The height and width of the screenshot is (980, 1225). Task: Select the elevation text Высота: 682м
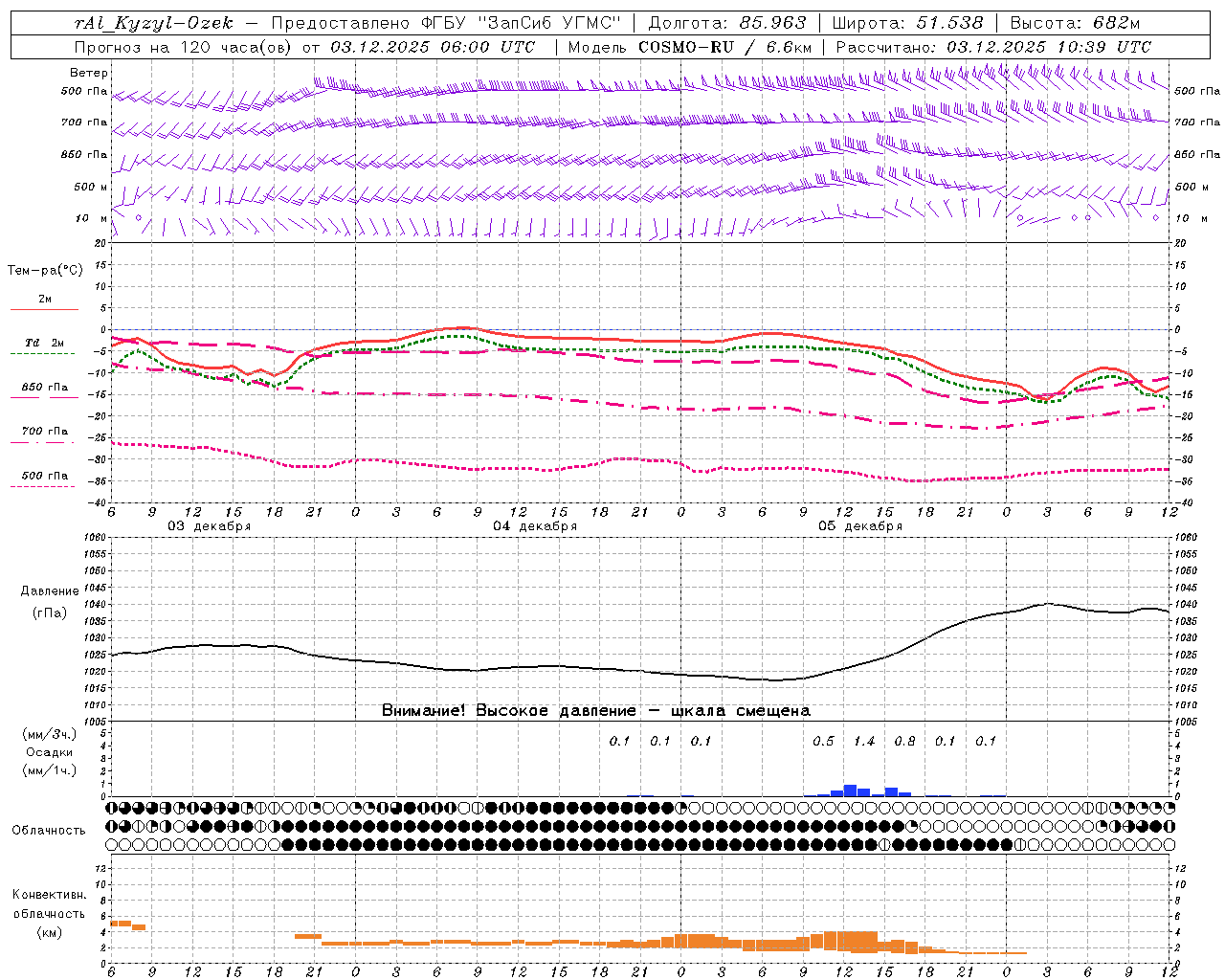point(1075,23)
